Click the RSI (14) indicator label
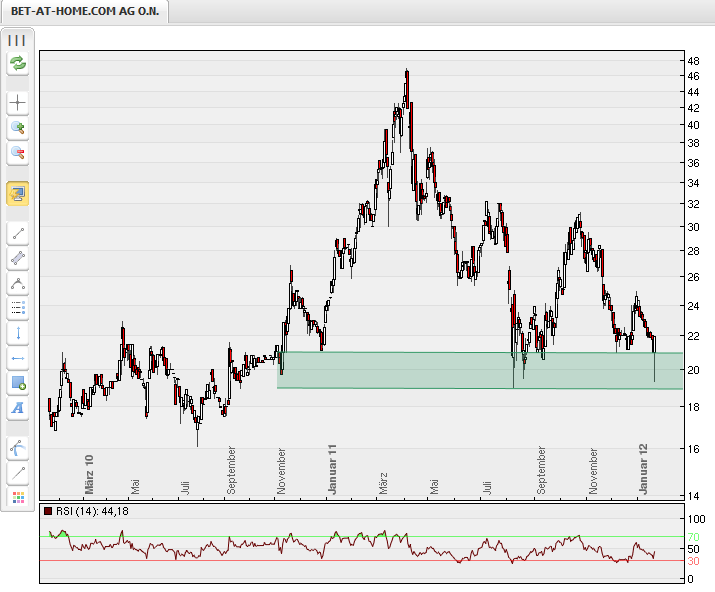The height and width of the screenshot is (592, 715). coord(91,512)
